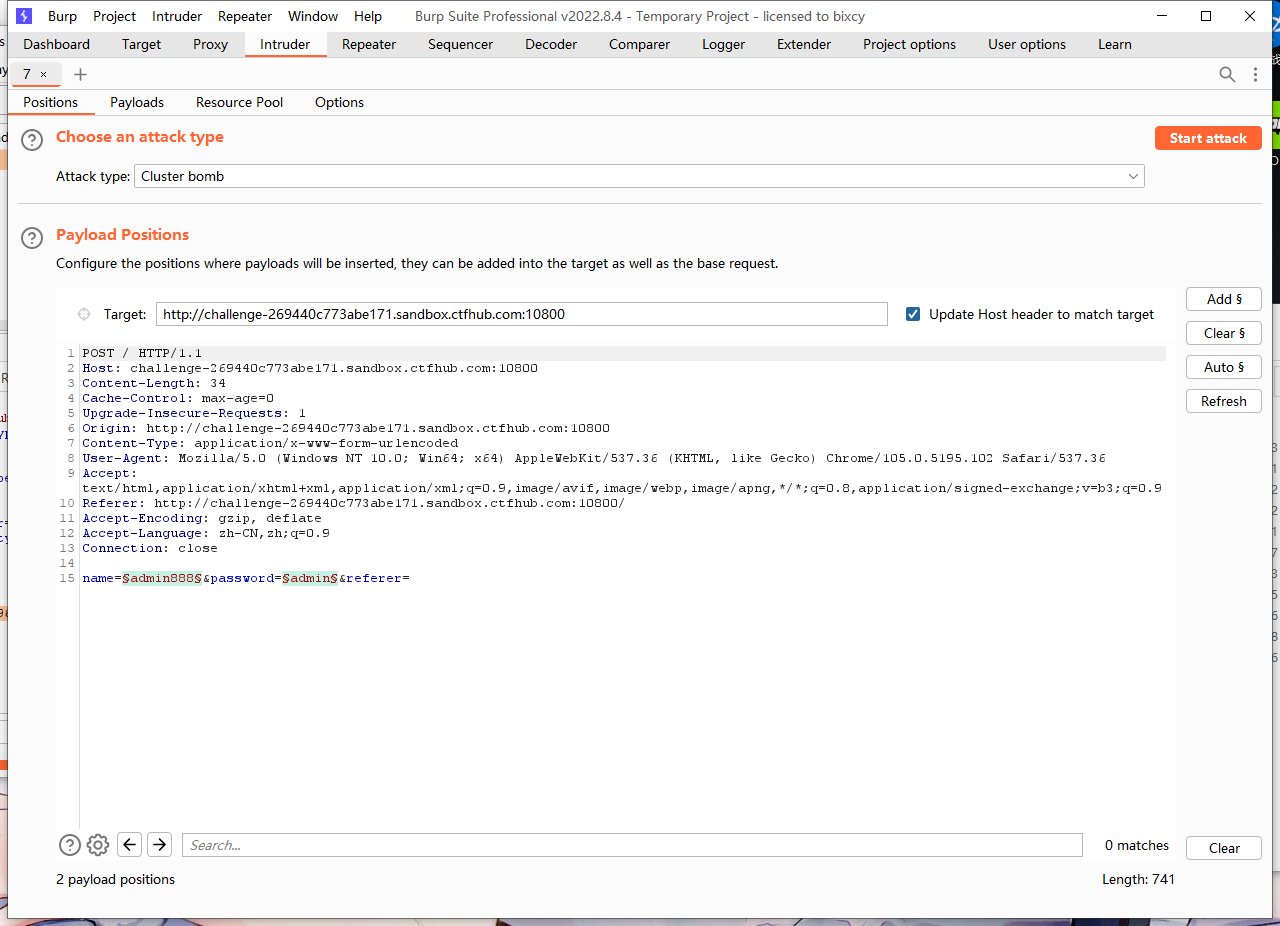The width and height of the screenshot is (1280, 926).
Task: Click the Referer header line
Action: (353, 503)
